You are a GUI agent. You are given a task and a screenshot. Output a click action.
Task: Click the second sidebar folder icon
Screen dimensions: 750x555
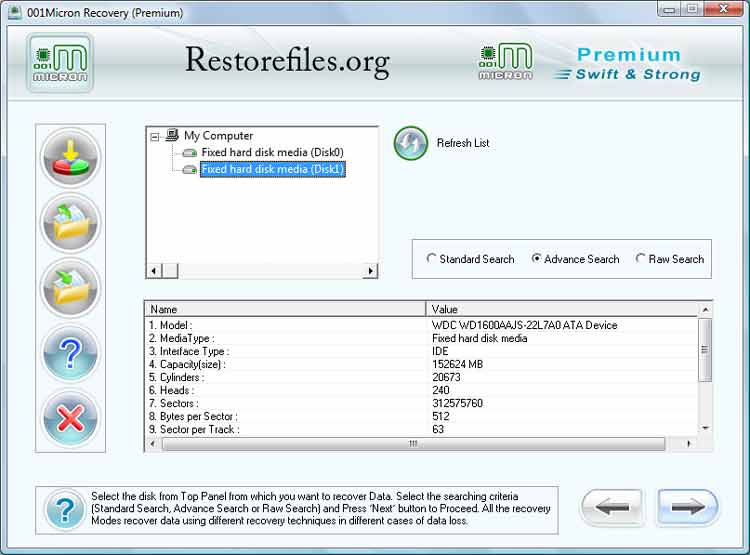(71, 223)
